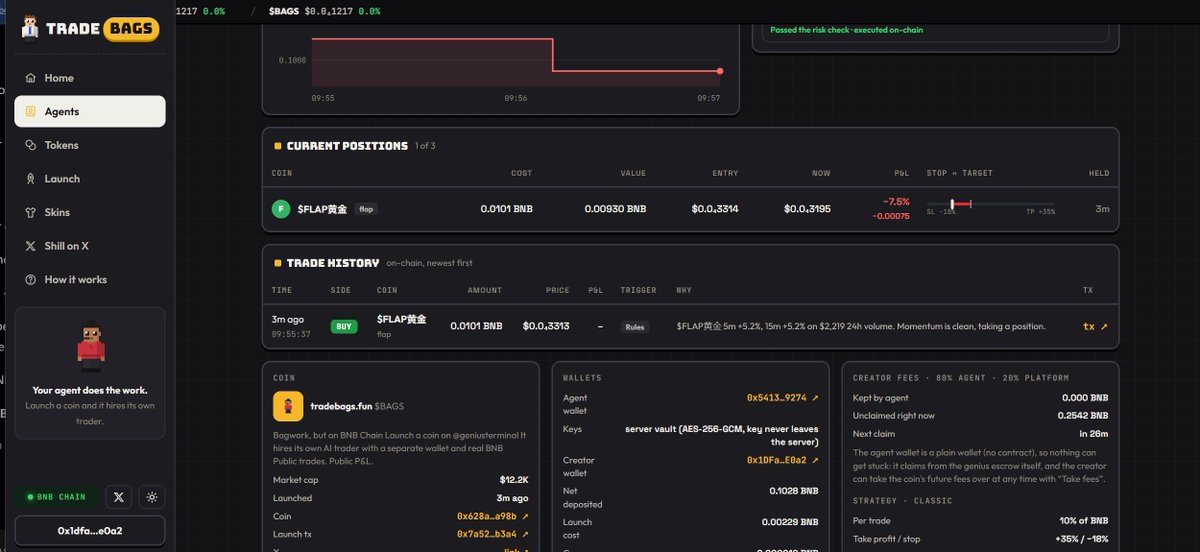1200x552 pixels.
Task: Click the Launch rocket icon
Action: [31, 179]
